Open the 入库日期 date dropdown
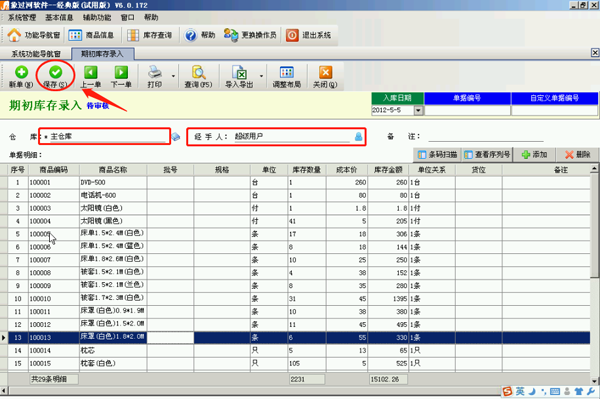600x399 pixels. coord(418,111)
